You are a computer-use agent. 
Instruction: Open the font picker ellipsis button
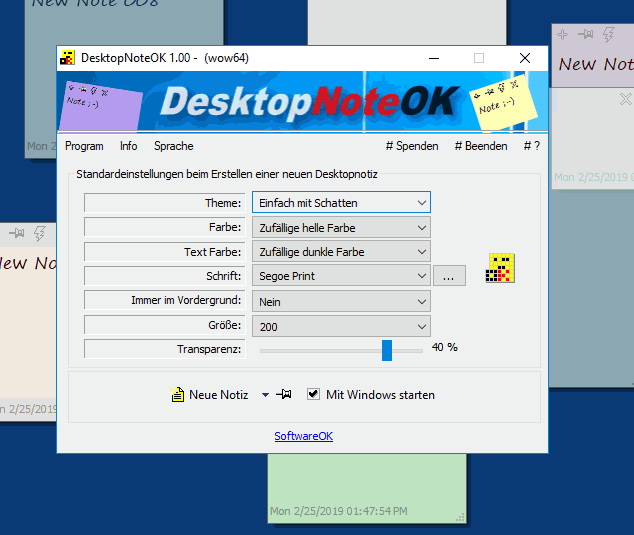click(x=449, y=276)
